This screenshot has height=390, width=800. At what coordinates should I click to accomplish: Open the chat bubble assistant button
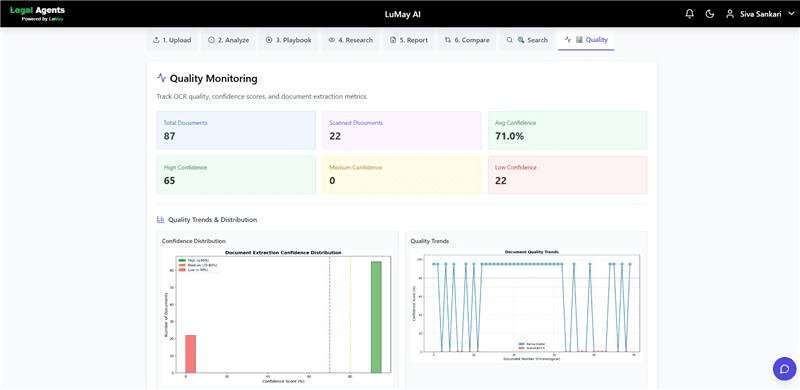point(785,368)
